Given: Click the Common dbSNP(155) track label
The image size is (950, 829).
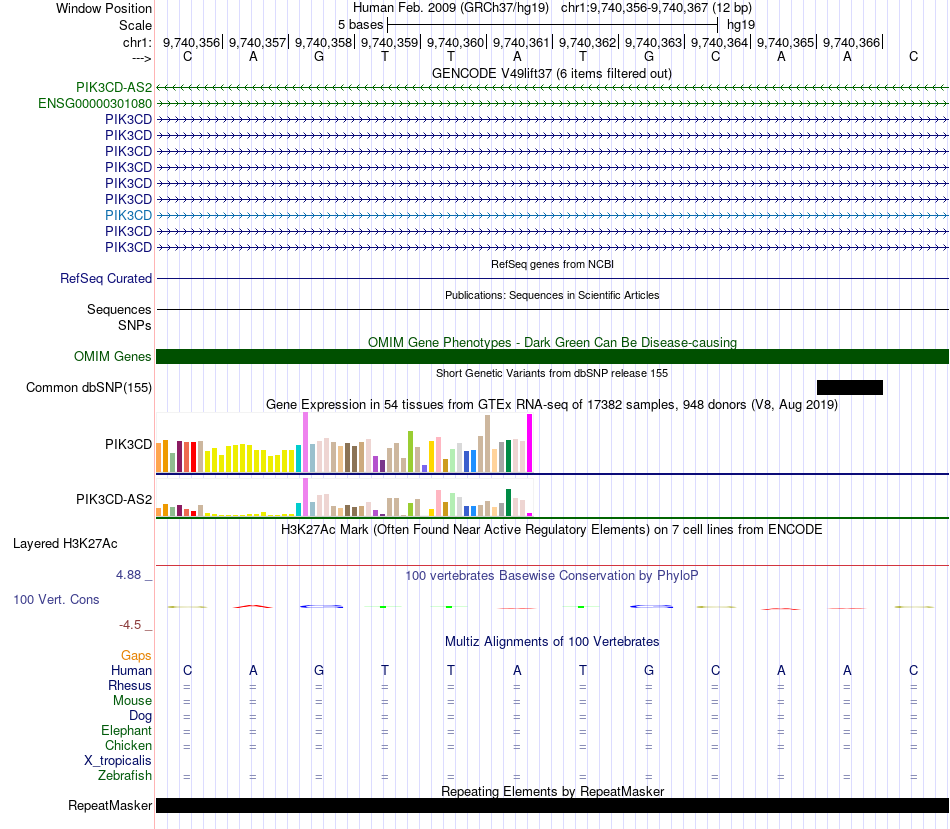Looking at the screenshot, I should [89, 387].
